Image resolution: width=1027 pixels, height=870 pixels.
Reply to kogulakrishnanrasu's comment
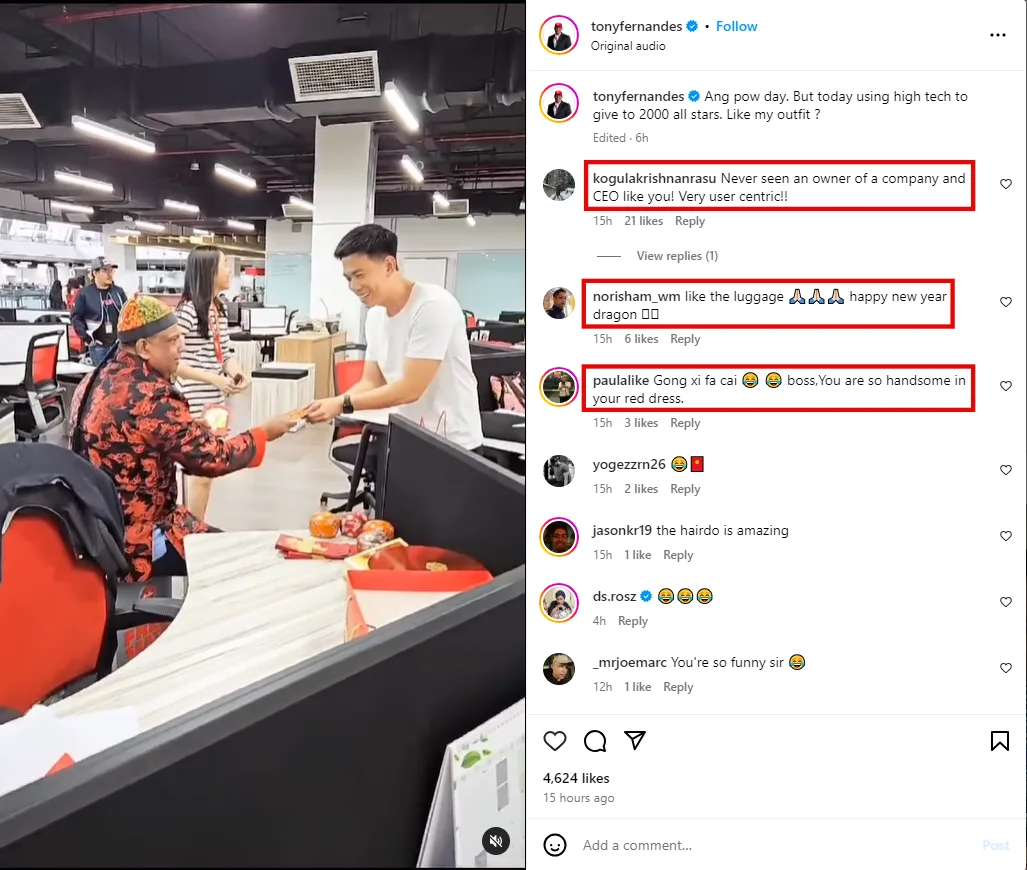click(690, 221)
